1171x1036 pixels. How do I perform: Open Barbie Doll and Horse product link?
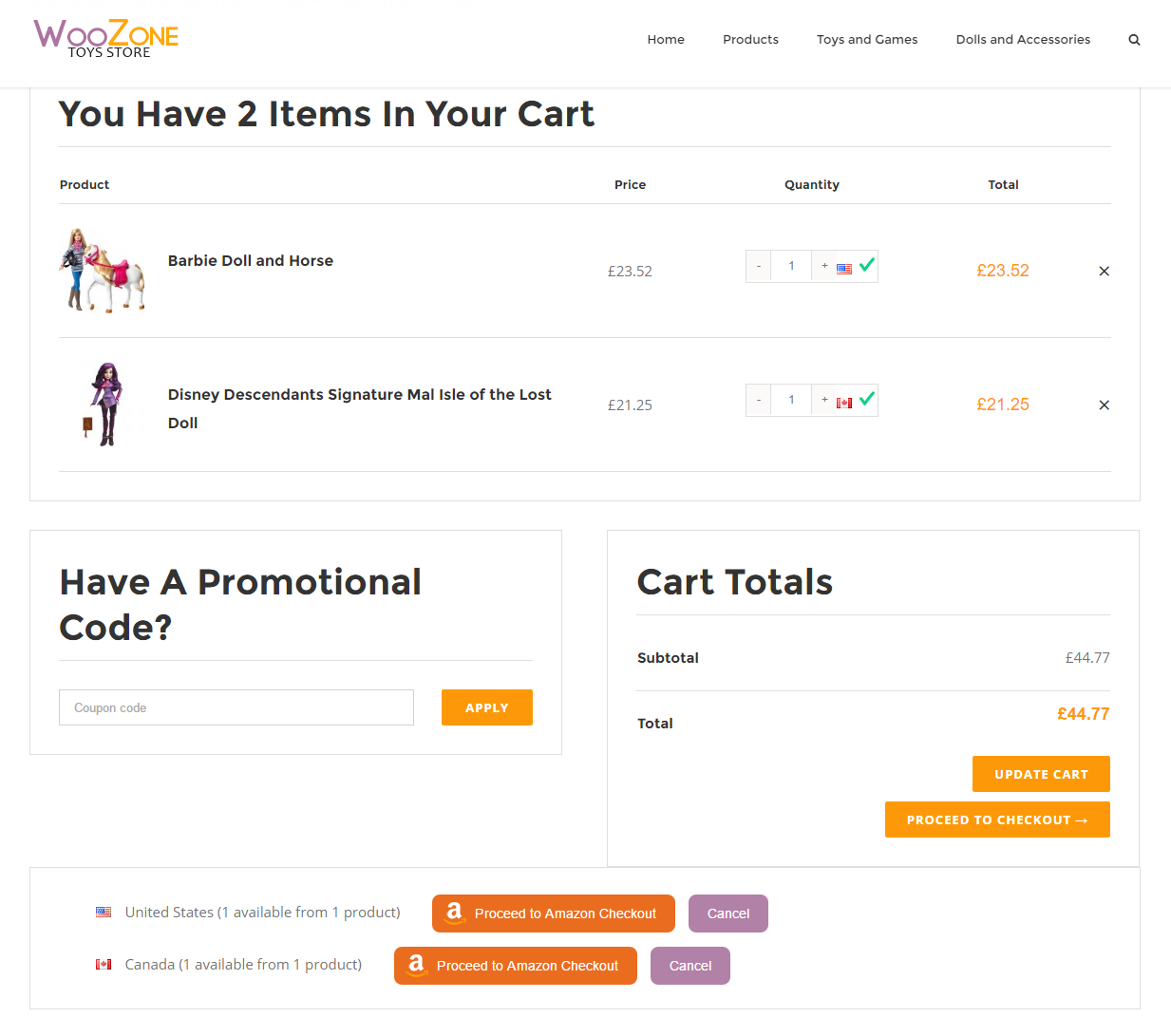(x=251, y=261)
